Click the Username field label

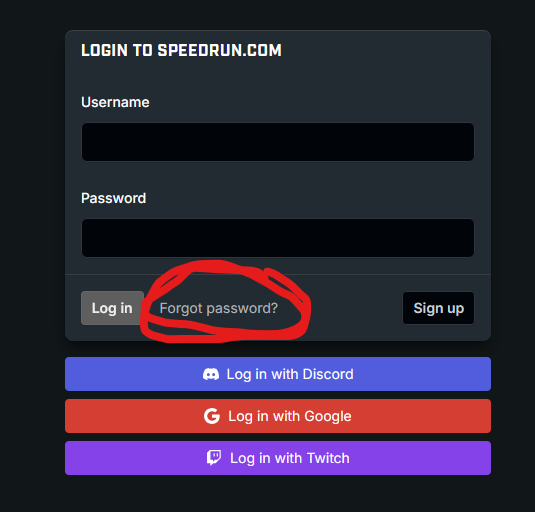(115, 102)
